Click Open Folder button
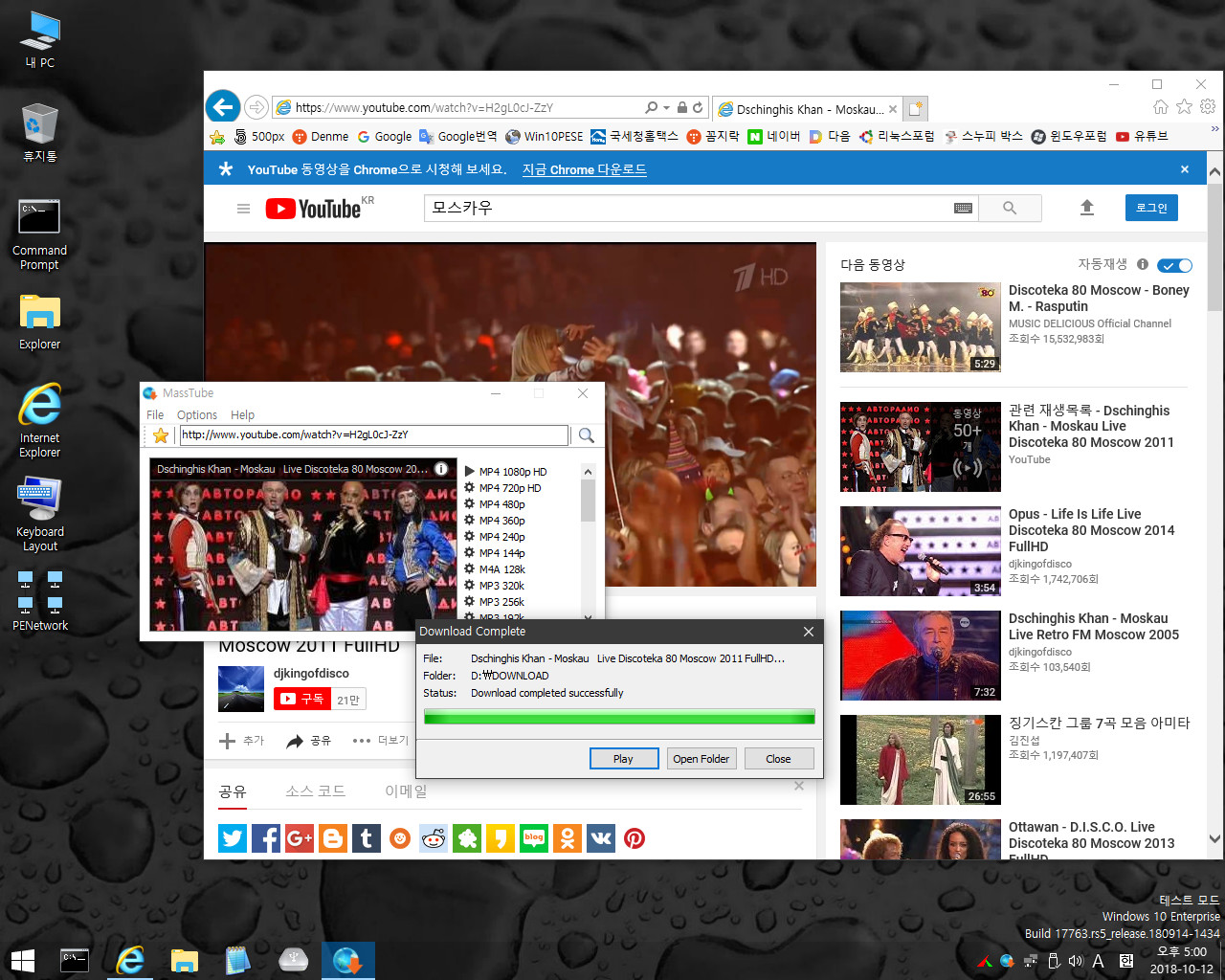Screen dimensions: 1225x980 pos(701,759)
